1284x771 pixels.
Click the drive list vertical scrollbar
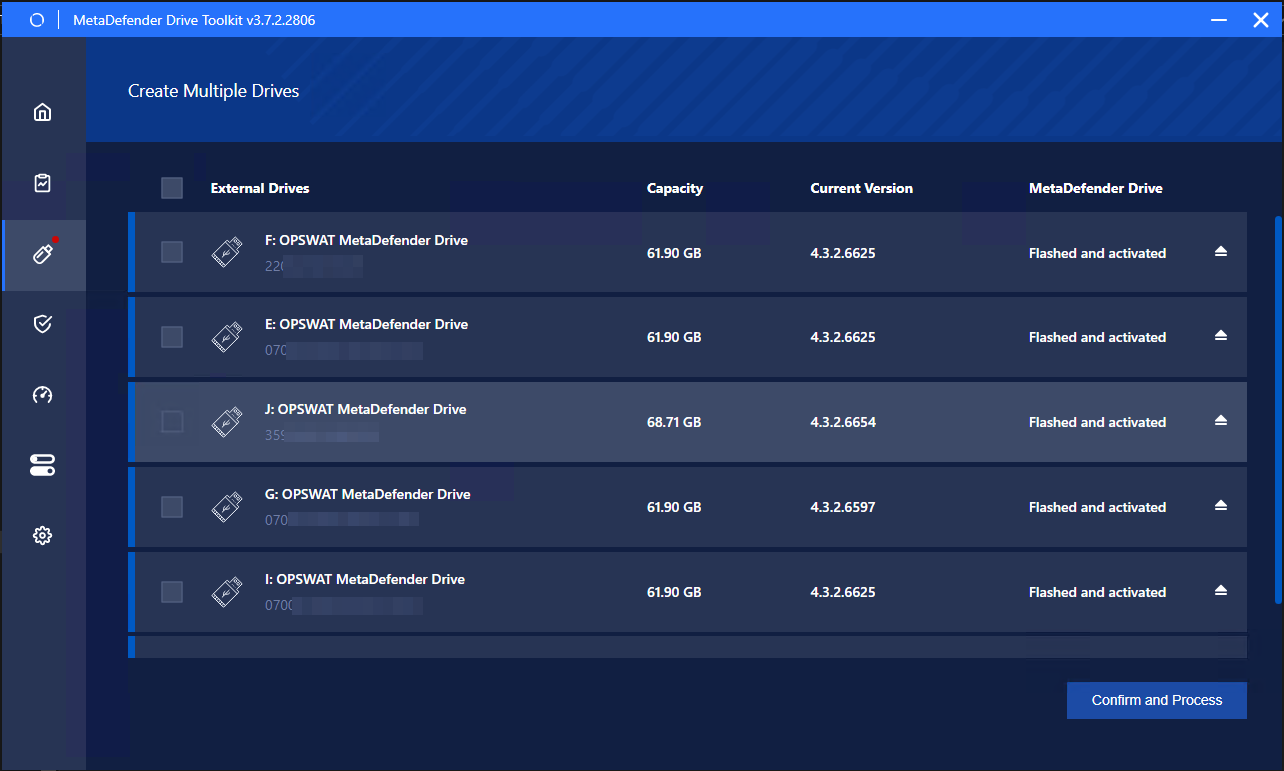[x=1278, y=410]
